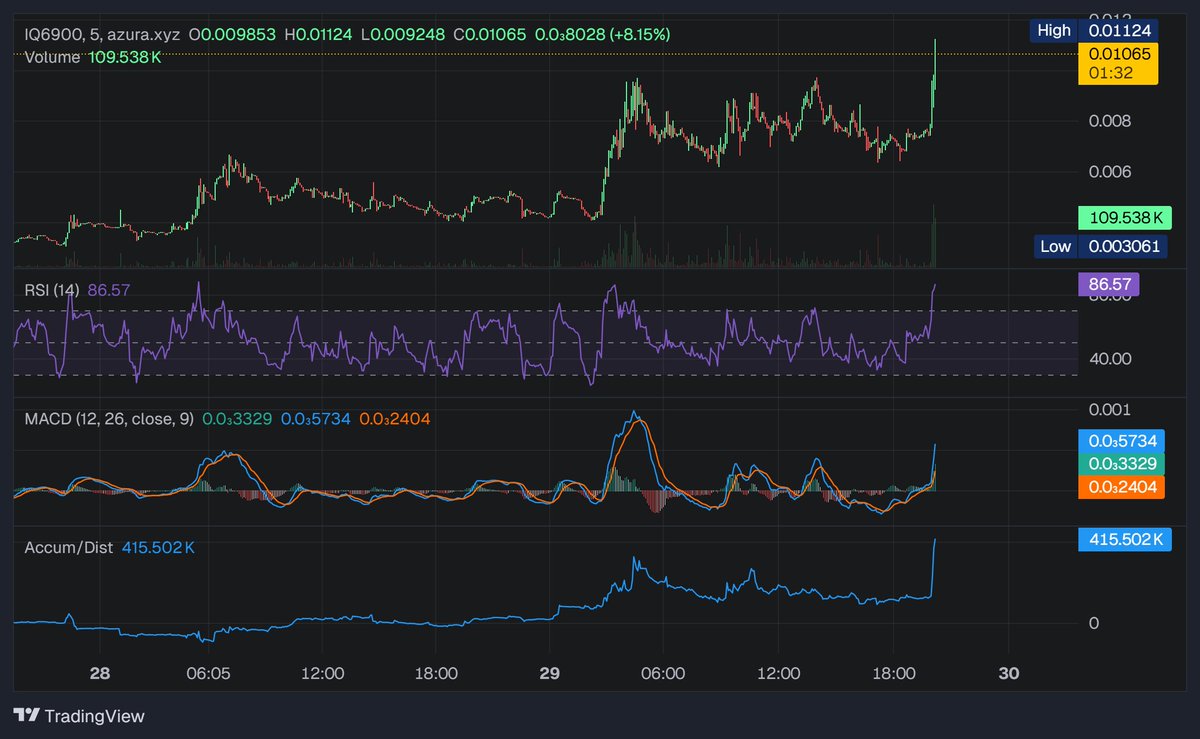Click the RSI legend value 86.57
This screenshot has width=1200, height=739.
[x=109, y=289]
